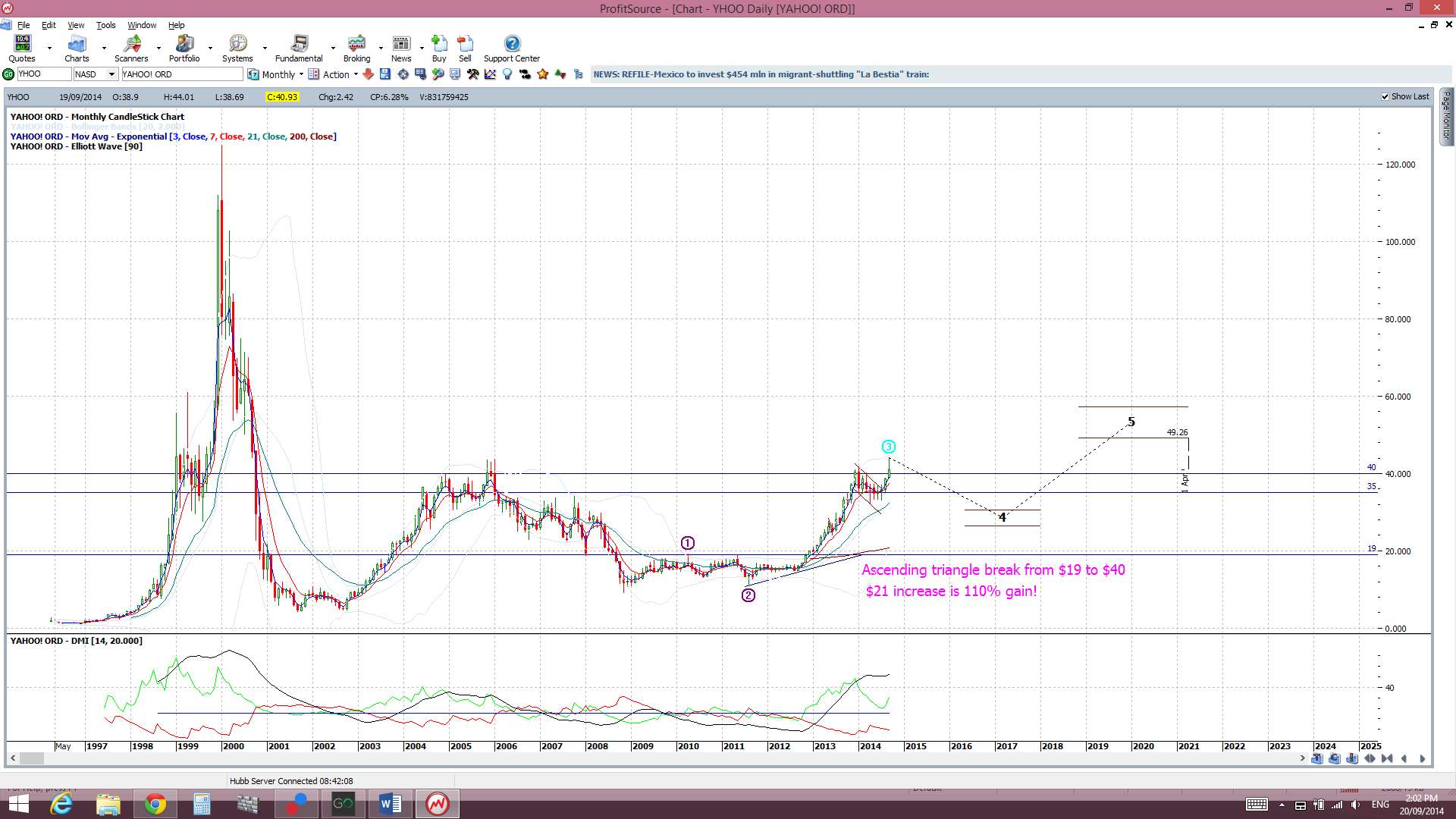Click scrollbar left arrow under chart
Screen dimensions: 1456x819
click(x=13, y=758)
